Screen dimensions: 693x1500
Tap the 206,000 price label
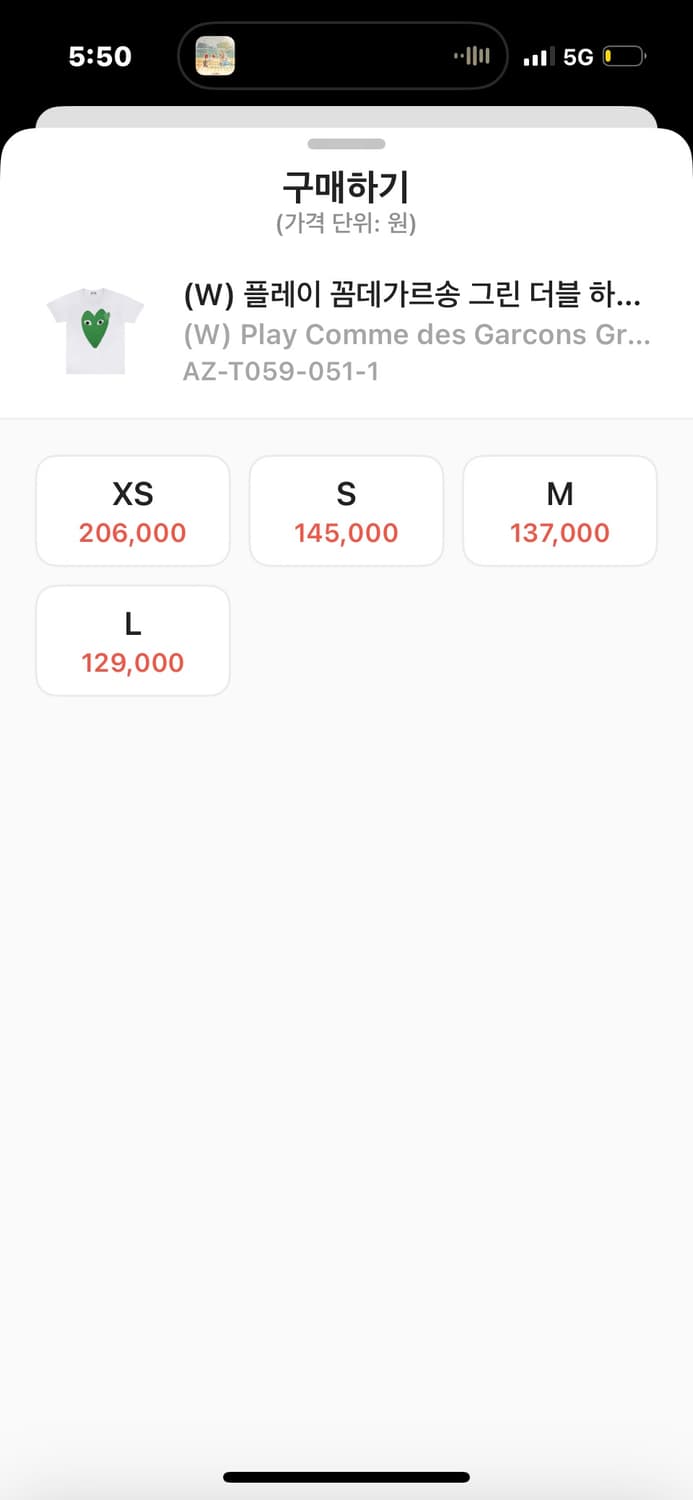pyautogui.click(x=133, y=533)
